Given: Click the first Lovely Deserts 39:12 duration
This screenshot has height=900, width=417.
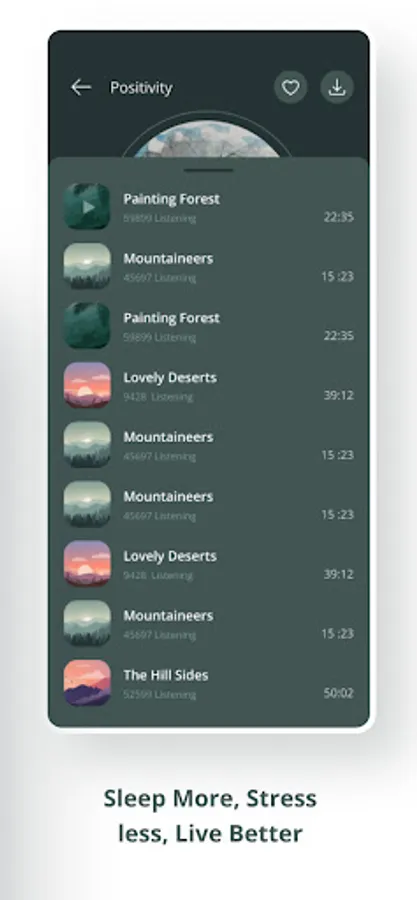Looking at the screenshot, I should [338, 395].
